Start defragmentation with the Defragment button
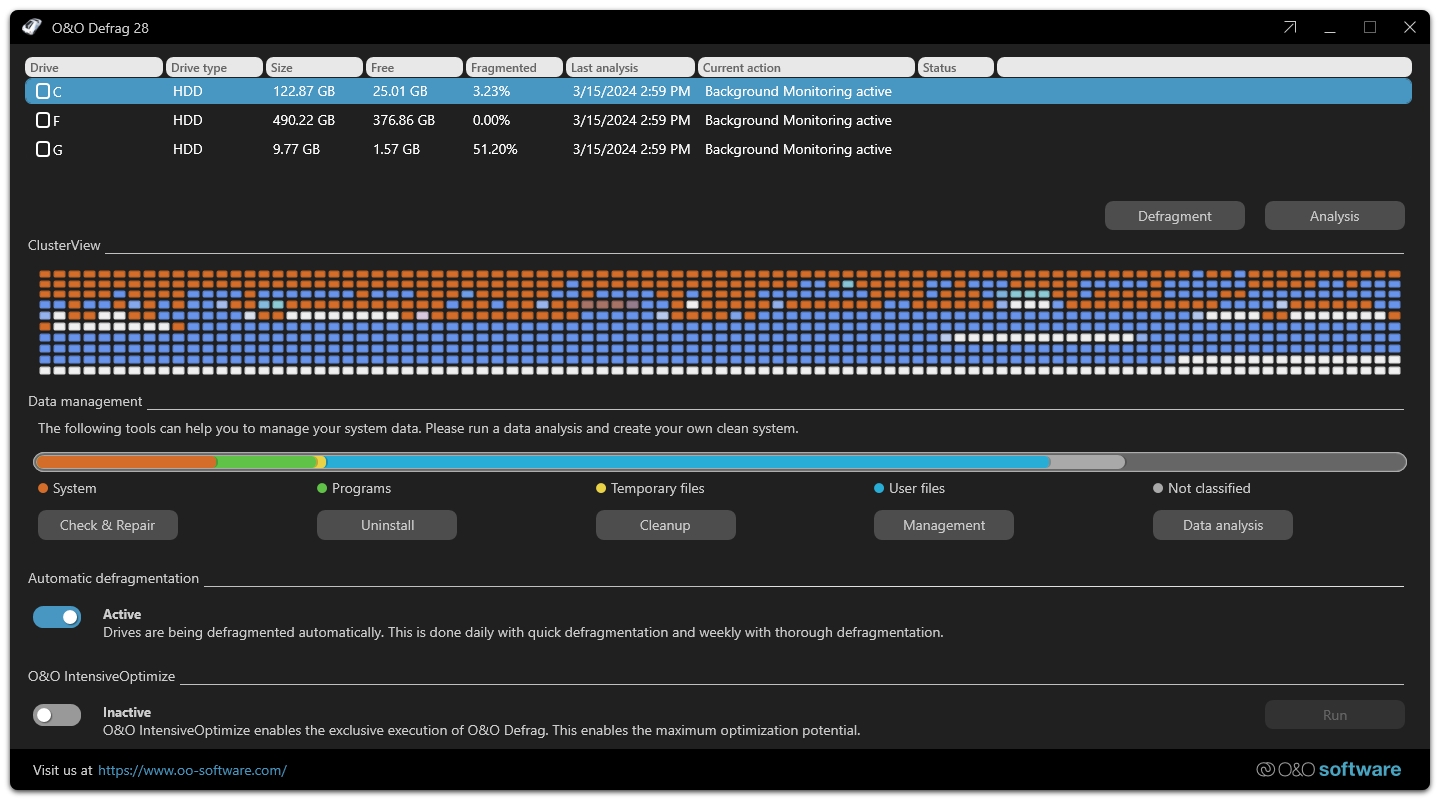This screenshot has height=800, width=1440. (x=1175, y=216)
